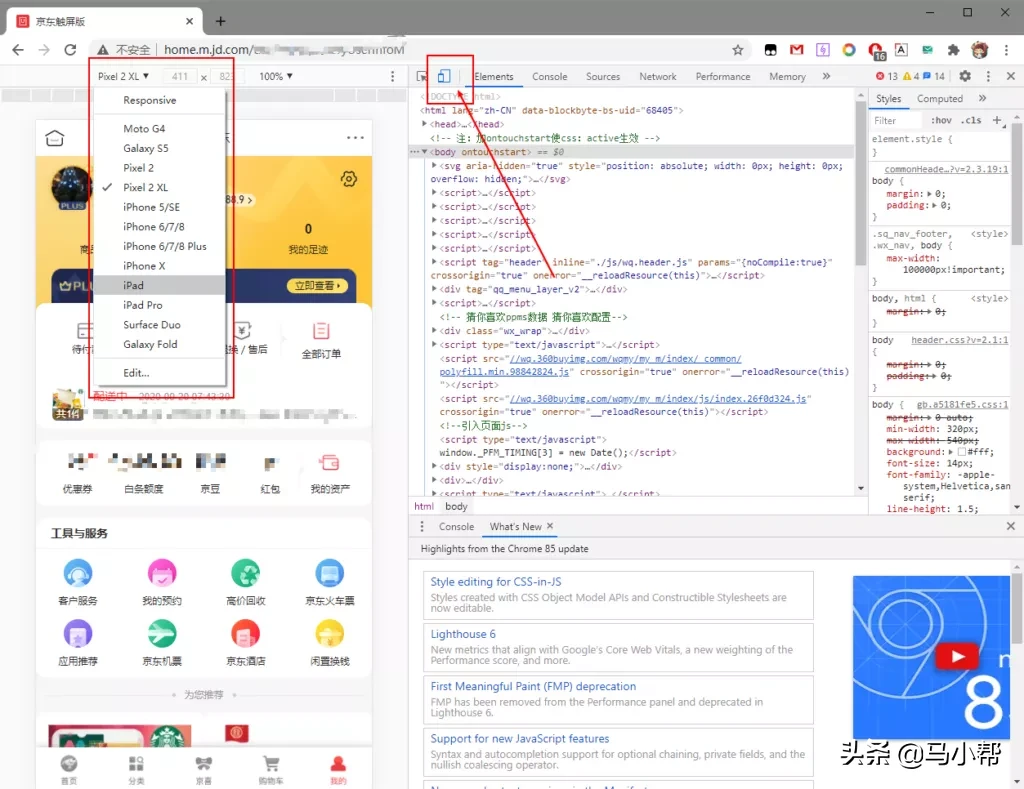Open the 客户服务 tool icon
The image size is (1024, 789).
pos(78,573)
